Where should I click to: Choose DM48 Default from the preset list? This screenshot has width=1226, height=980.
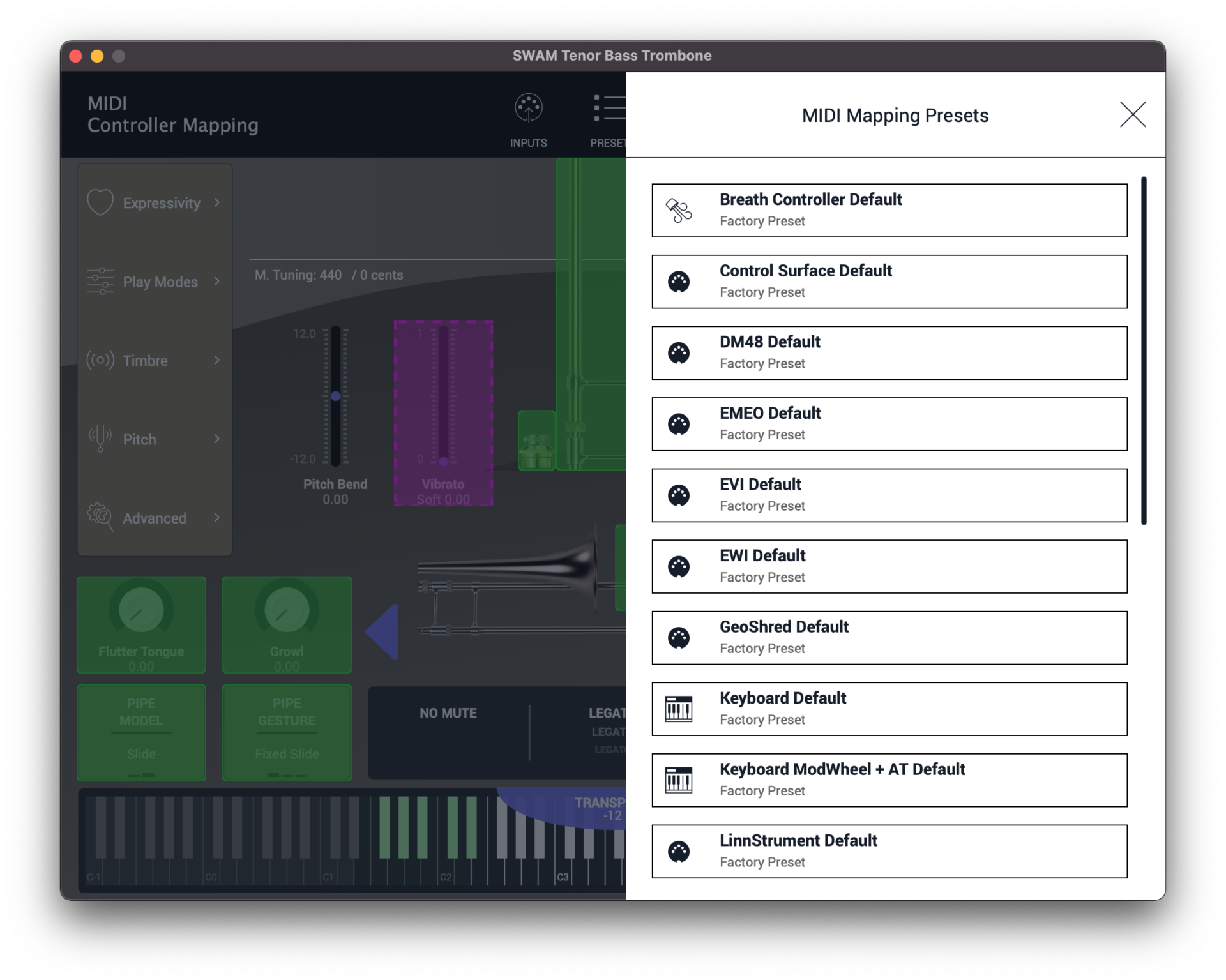pos(889,352)
